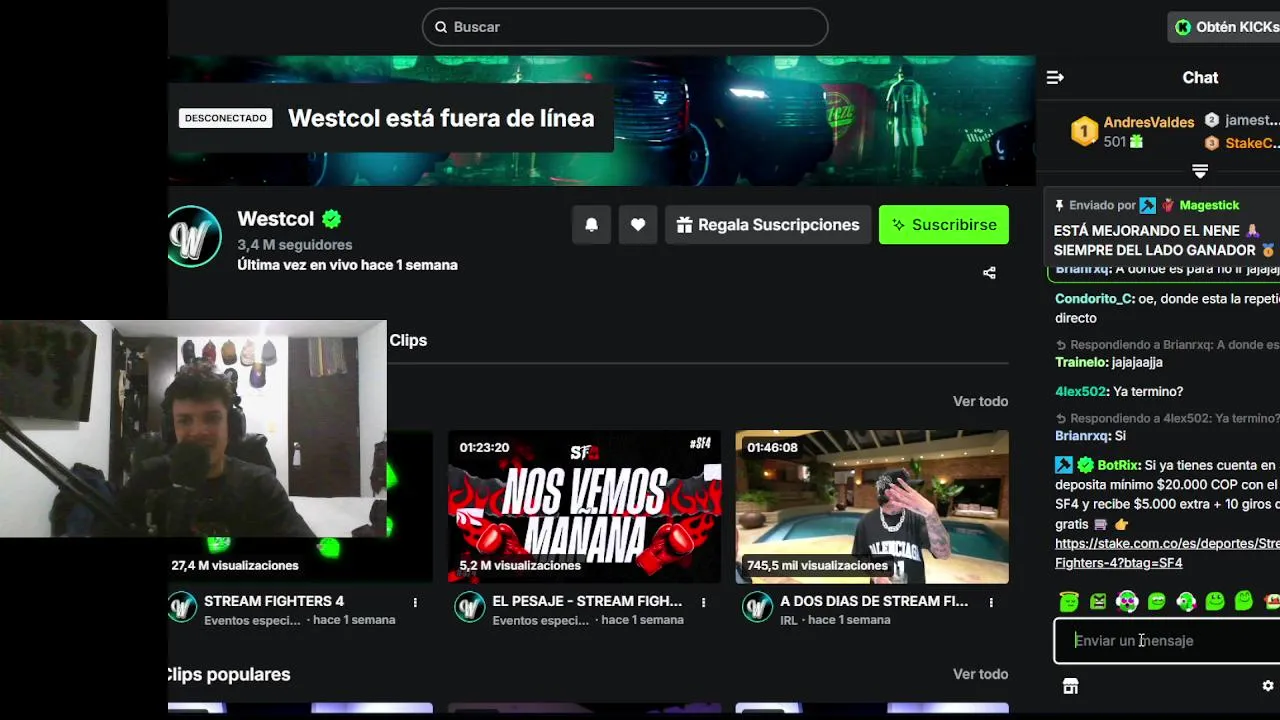The width and height of the screenshot is (1280, 720).
Task: Open A DOS DIAS DE STREAM FI... title
Action: (x=874, y=601)
